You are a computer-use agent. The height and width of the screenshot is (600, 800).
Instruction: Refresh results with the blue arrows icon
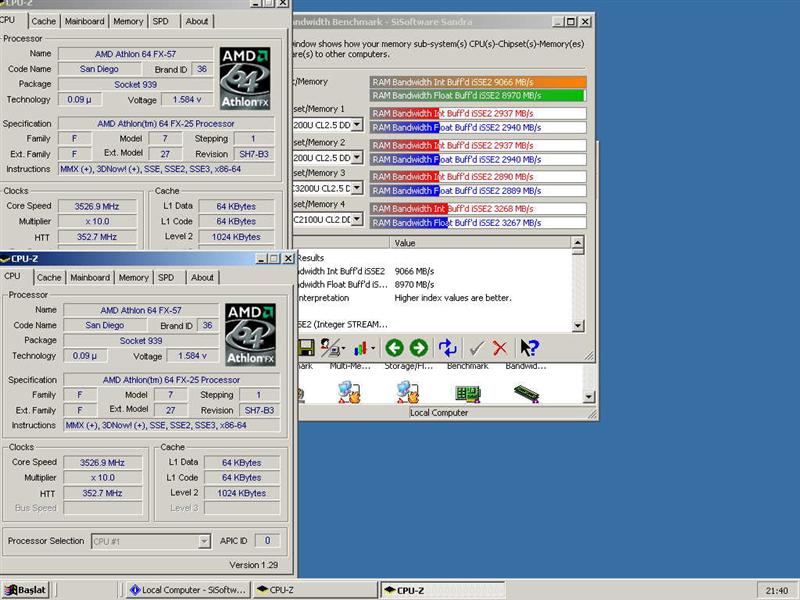[447, 348]
